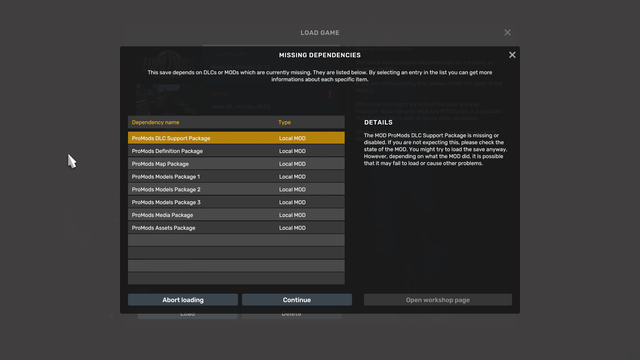Select ProMods Models Package 1 row
640x360 pixels.
236,176
